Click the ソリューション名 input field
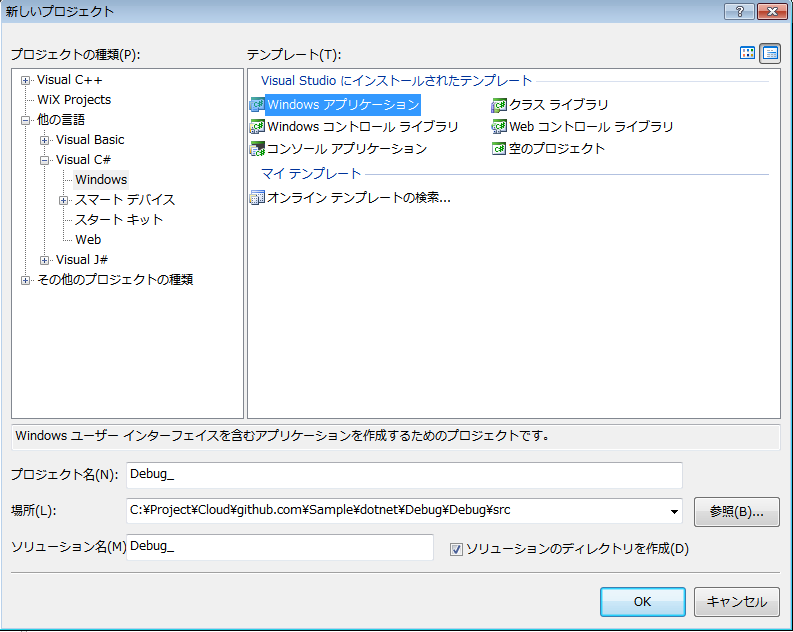Viewport: 793px width, 632px height. tap(280, 547)
